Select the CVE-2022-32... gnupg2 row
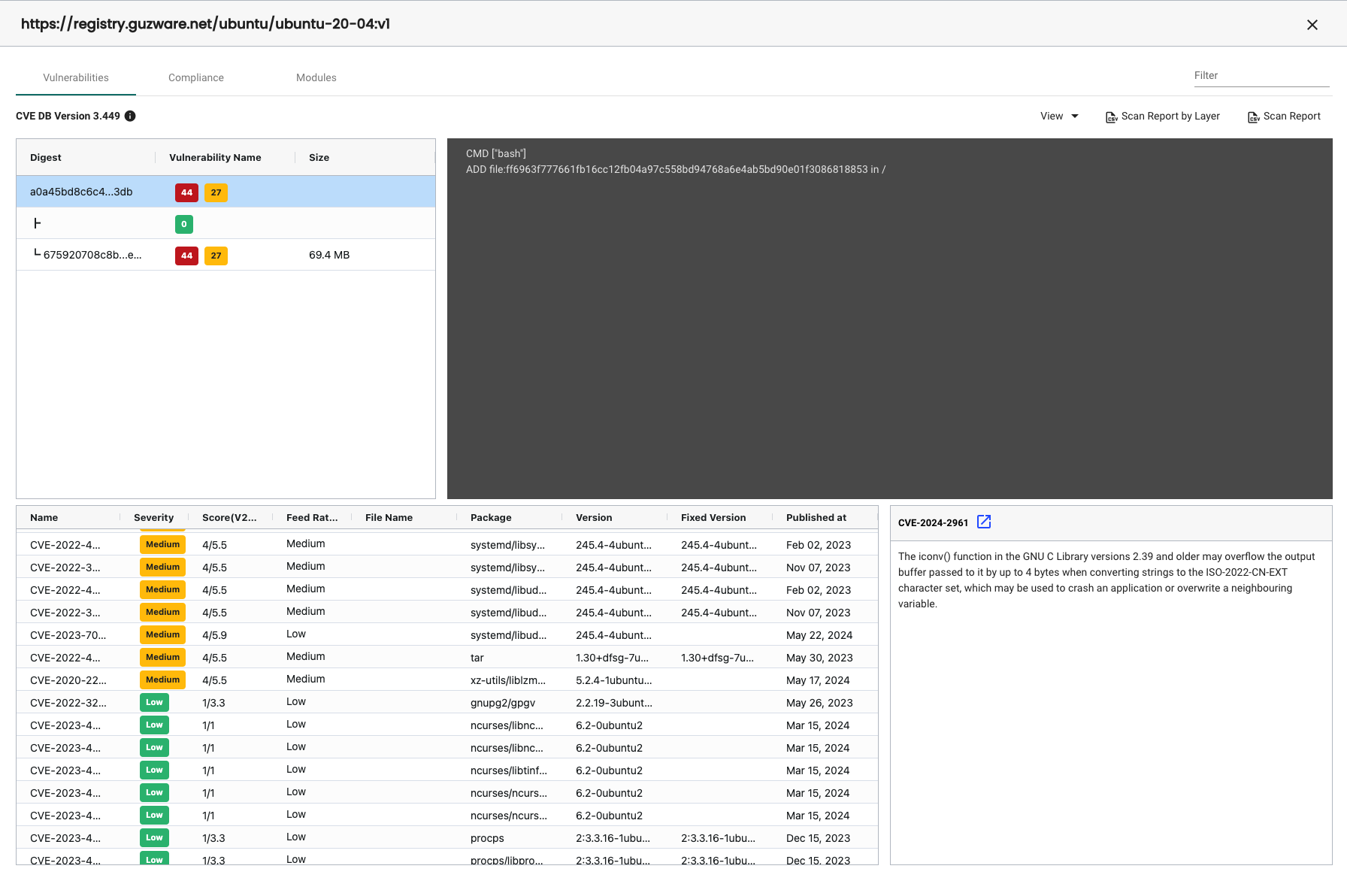The image size is (1347, 896). tap(446, 702)
